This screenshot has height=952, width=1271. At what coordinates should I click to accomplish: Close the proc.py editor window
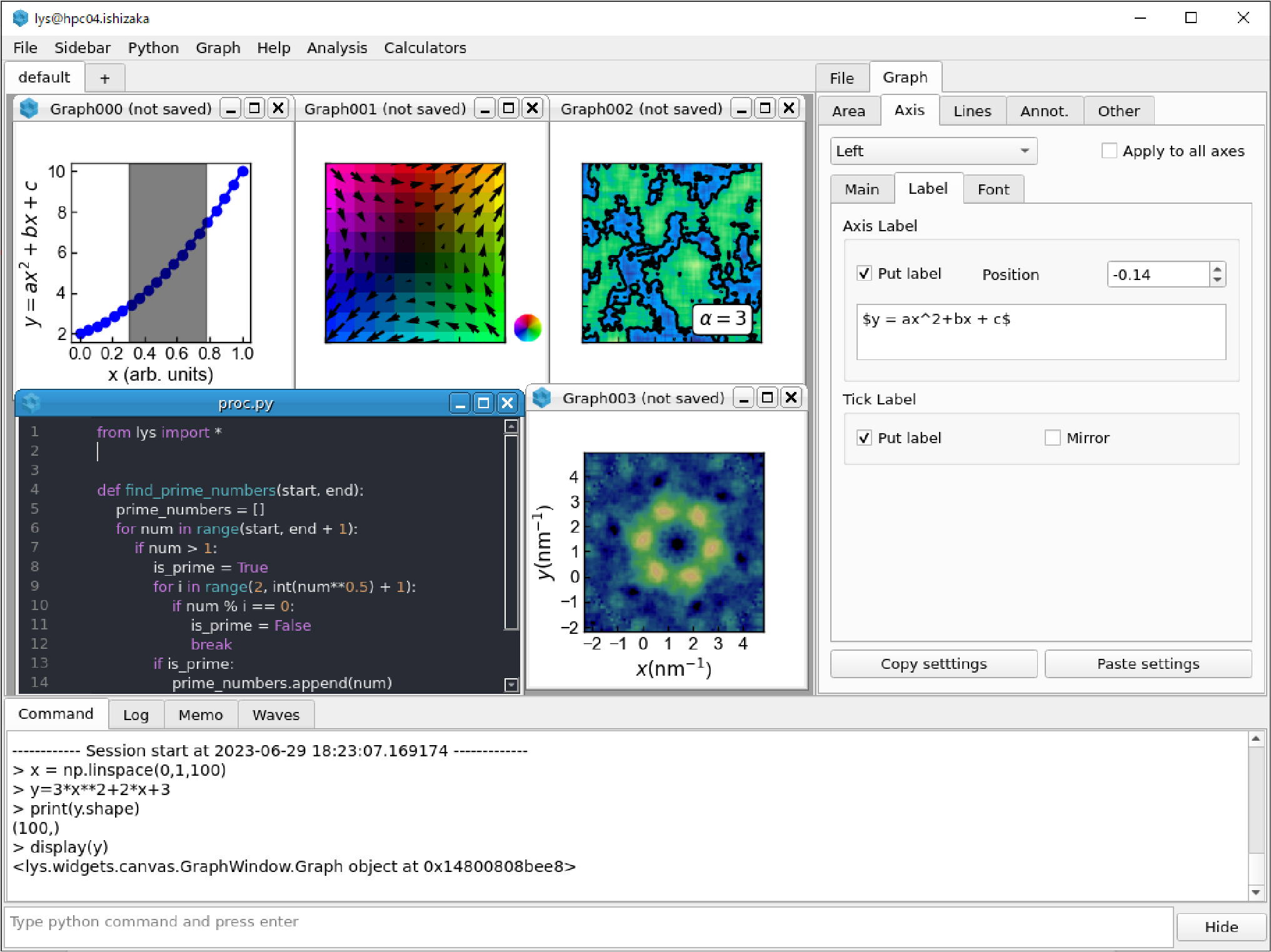[x=508, y=403]
